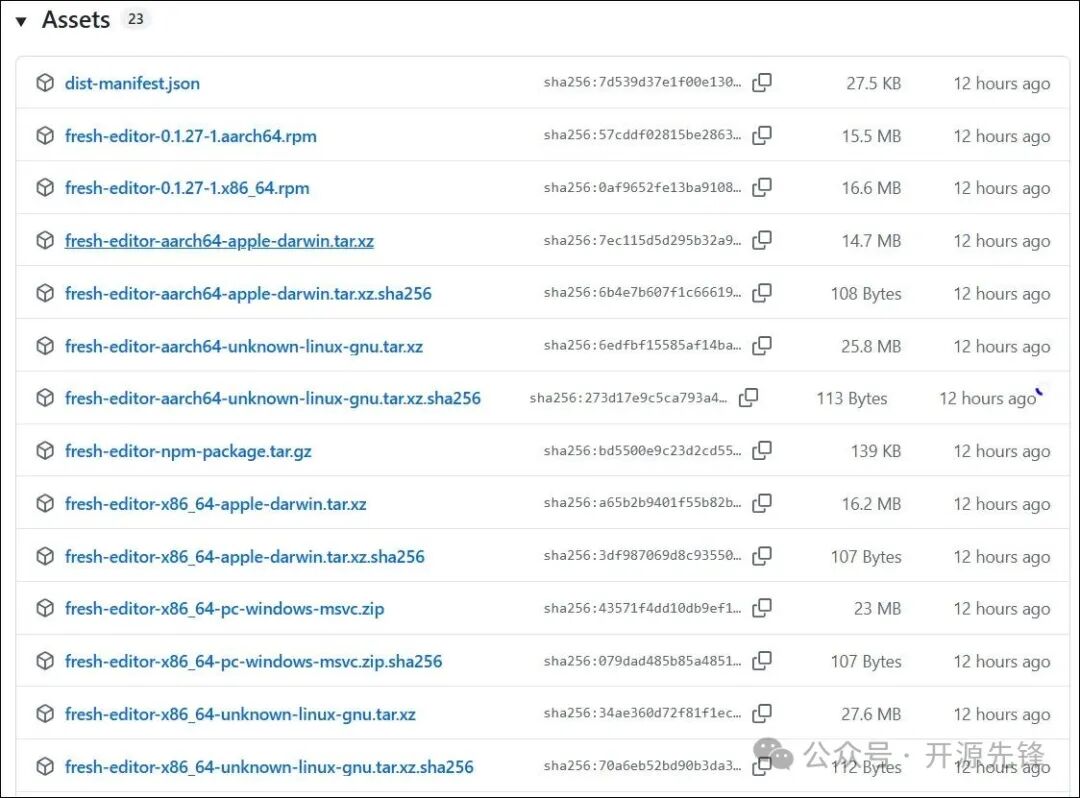
Task: Copy sha256 hash for dist-manifest.json
Action: [762, 83]
